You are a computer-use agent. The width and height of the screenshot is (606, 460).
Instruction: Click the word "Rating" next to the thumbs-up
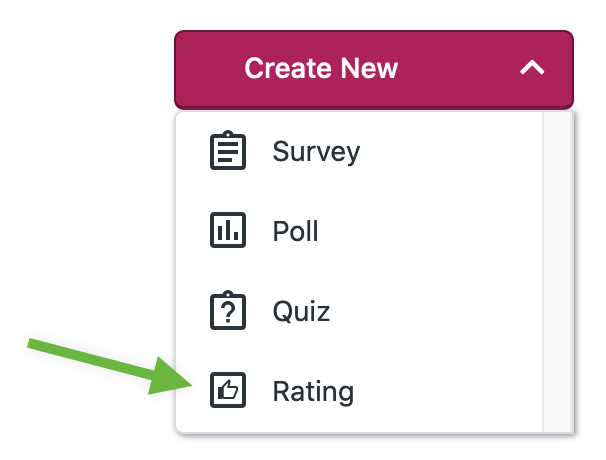(313, 391)
